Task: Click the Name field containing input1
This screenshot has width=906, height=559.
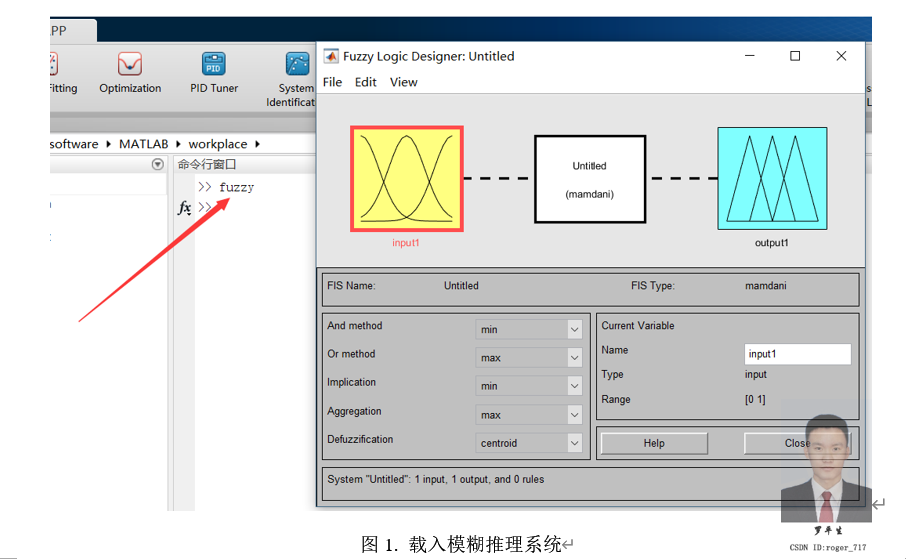Action: tap(797, 354)
